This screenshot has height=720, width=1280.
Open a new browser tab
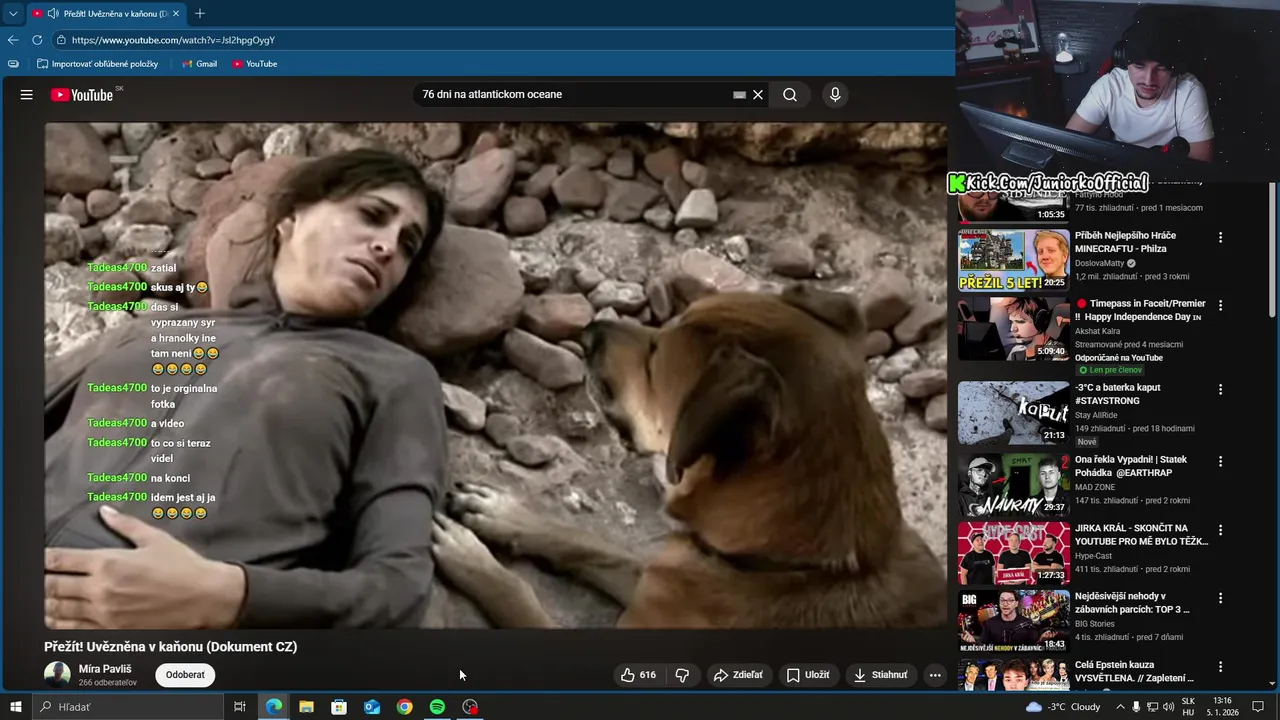(x=200, y=14)
